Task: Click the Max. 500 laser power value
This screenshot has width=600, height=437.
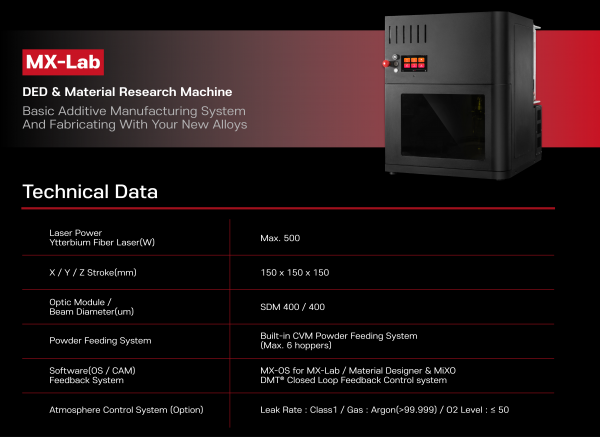Action: 280,238
